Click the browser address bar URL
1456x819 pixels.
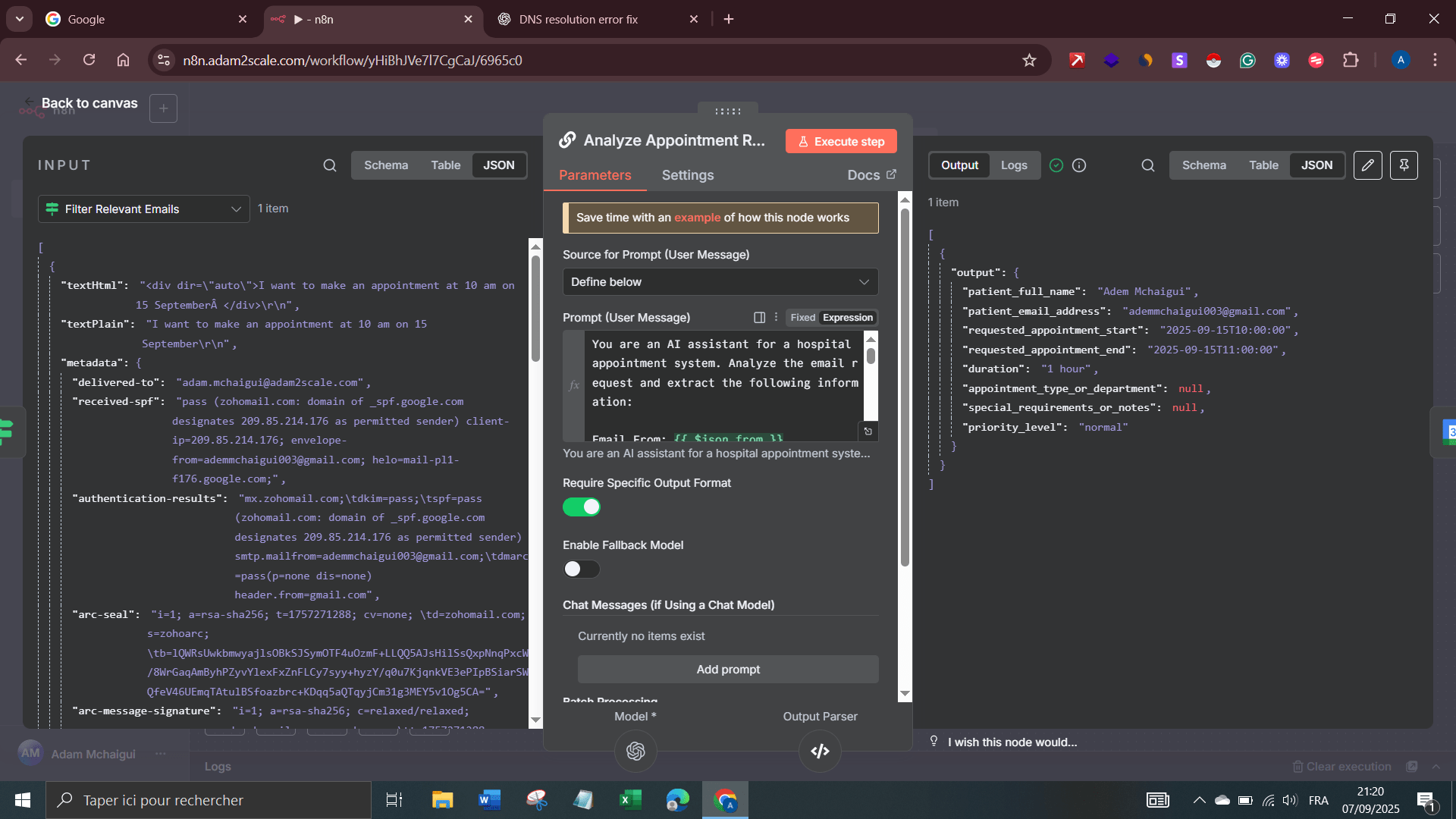coord(353,60)
